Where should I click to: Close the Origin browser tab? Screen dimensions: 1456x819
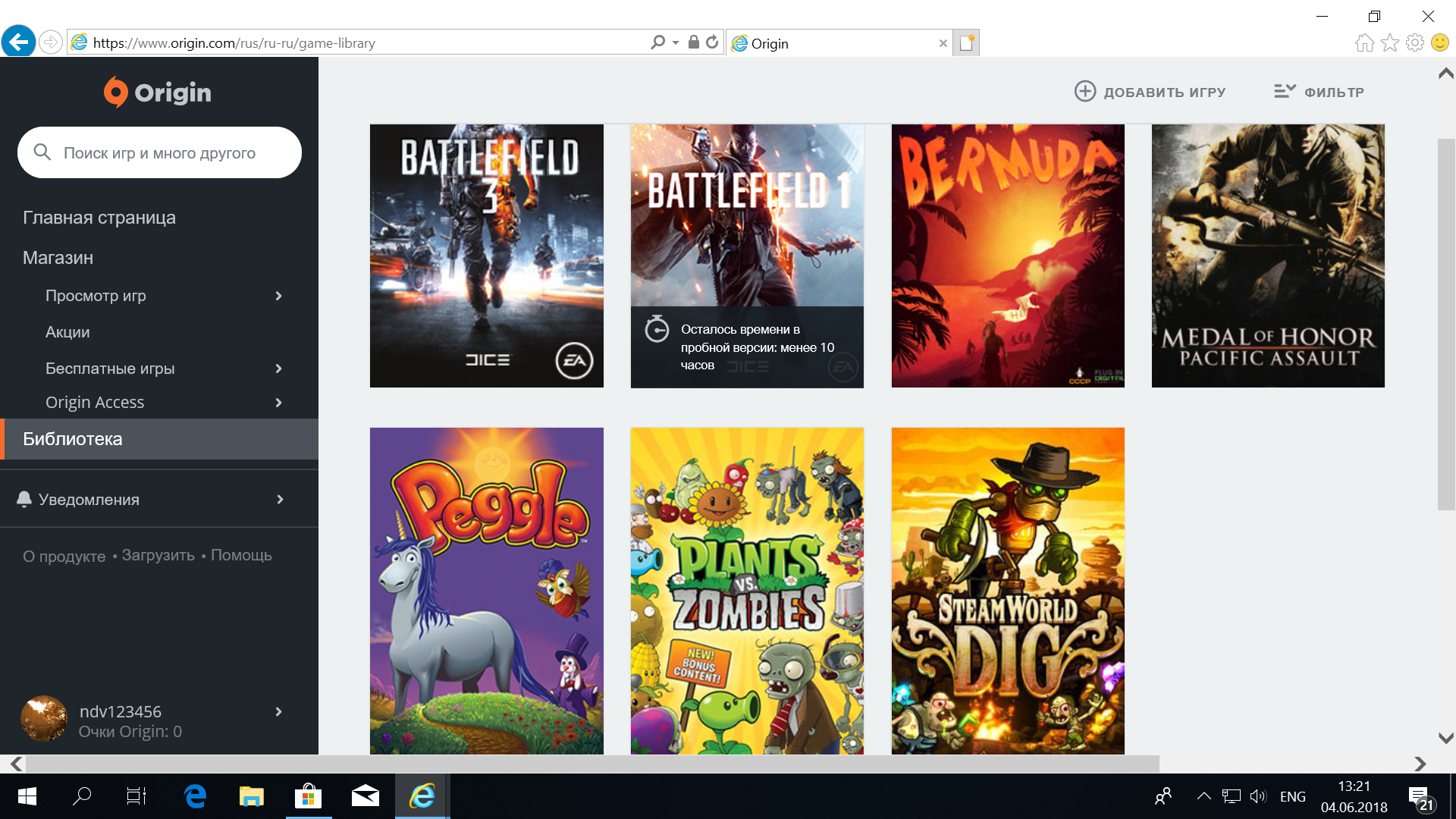click(x=943, y=43)
